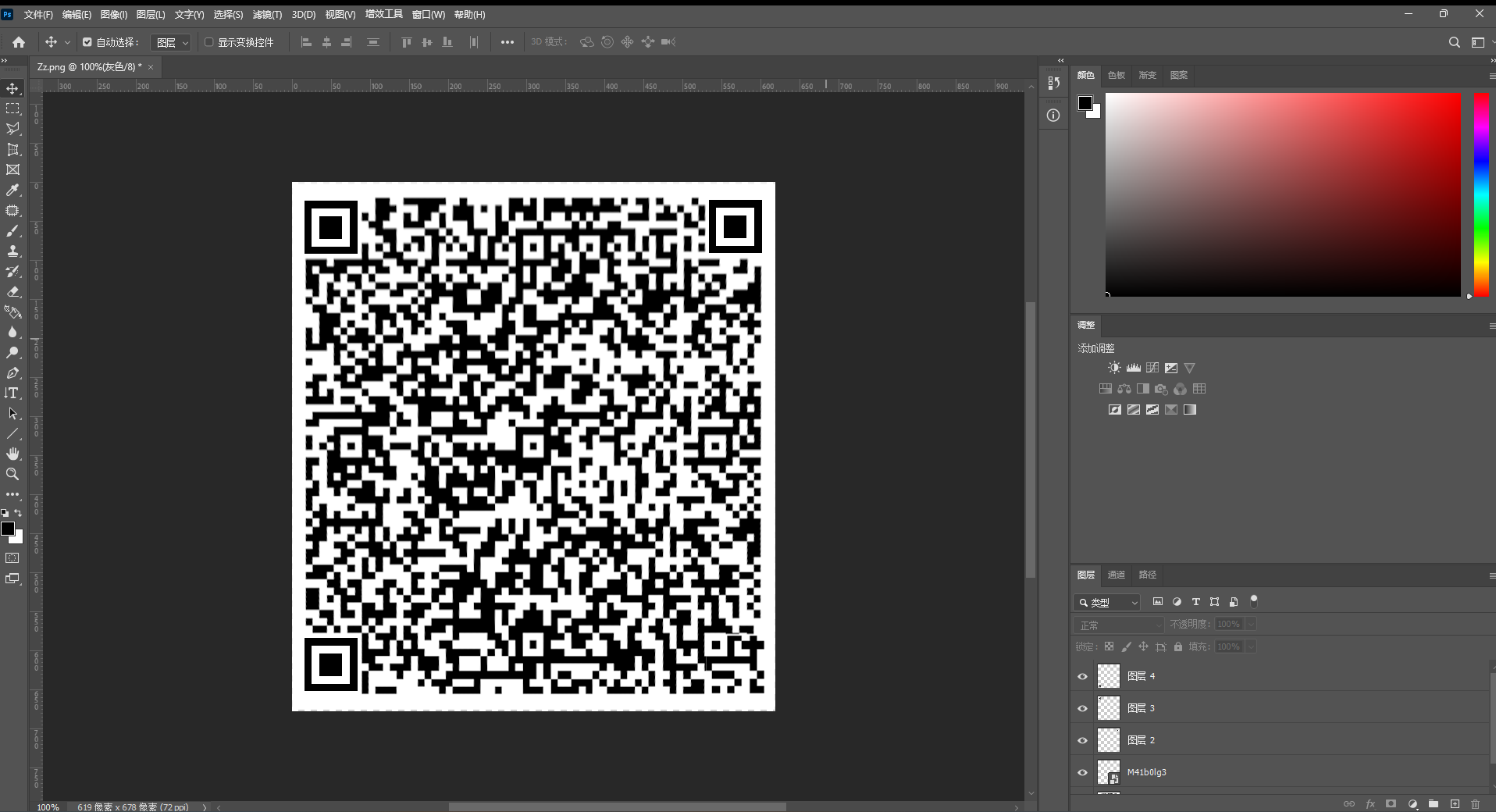Select the Rectangular Marquee tool
1496x812 pixels.
[x=12, y=109]
